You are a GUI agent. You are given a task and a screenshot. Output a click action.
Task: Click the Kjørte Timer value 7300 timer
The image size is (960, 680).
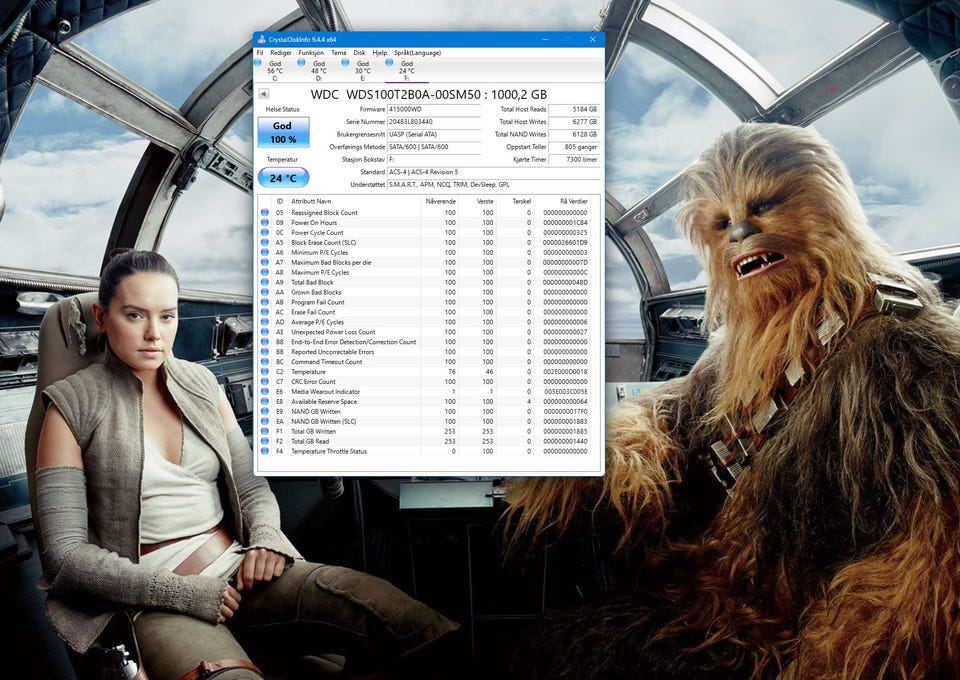574,159
